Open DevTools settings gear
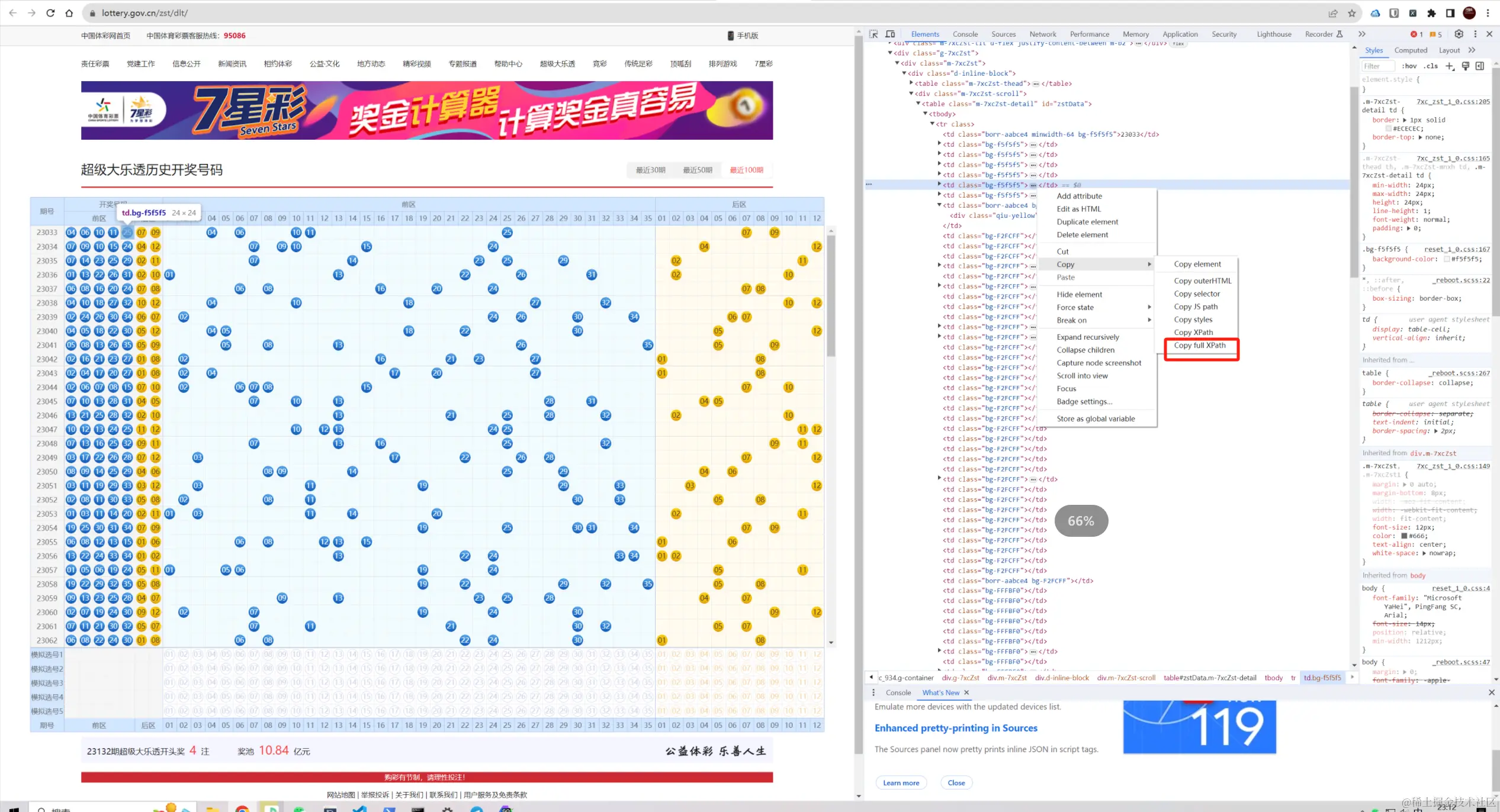Viewport: 1500px width, 812px height. (1459, 34)
